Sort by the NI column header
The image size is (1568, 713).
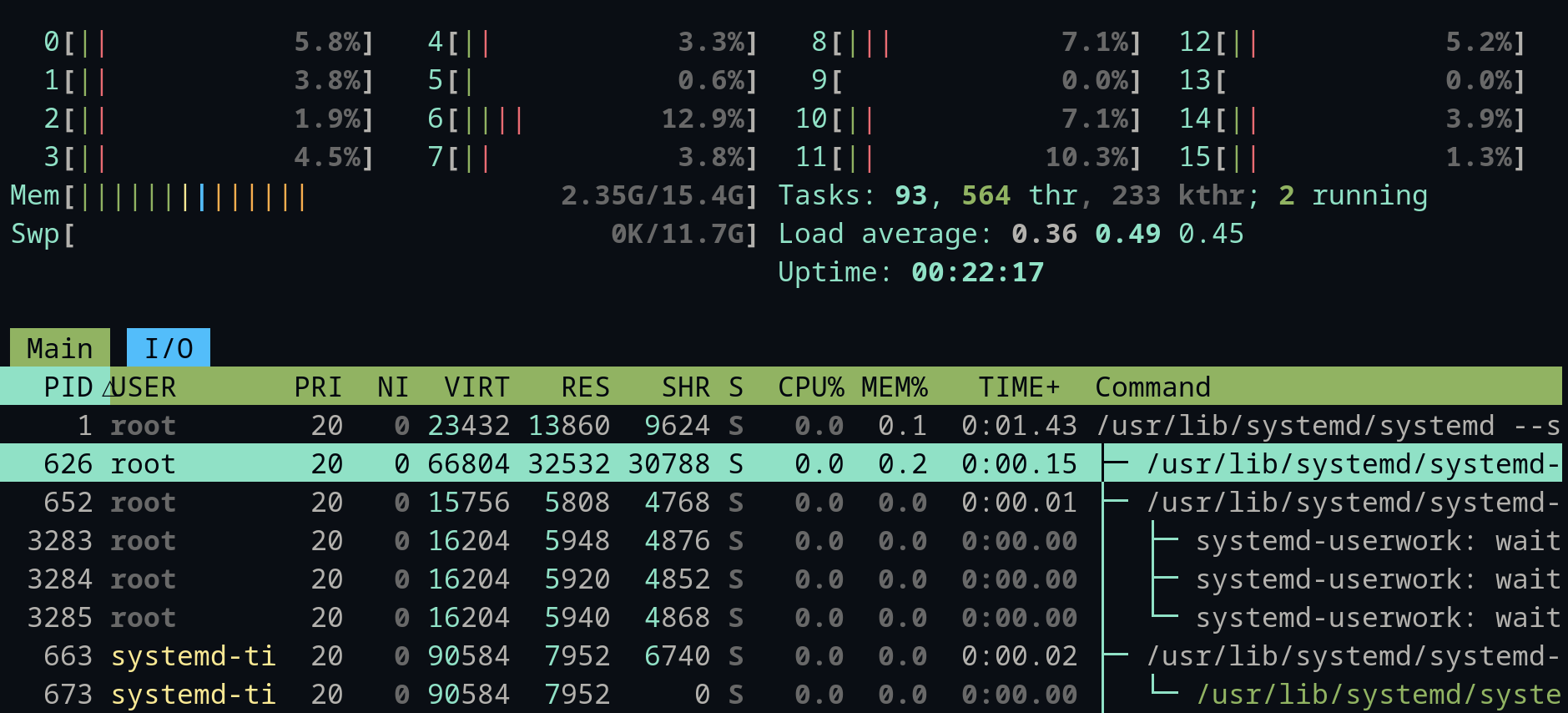(393, 387)
